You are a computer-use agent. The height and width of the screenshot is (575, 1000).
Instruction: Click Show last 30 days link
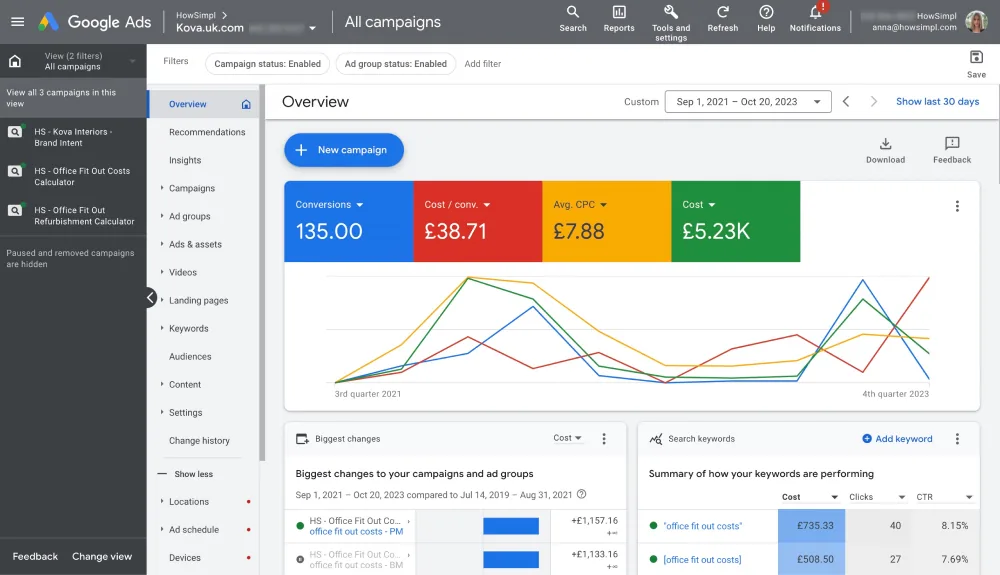point(937,101)
